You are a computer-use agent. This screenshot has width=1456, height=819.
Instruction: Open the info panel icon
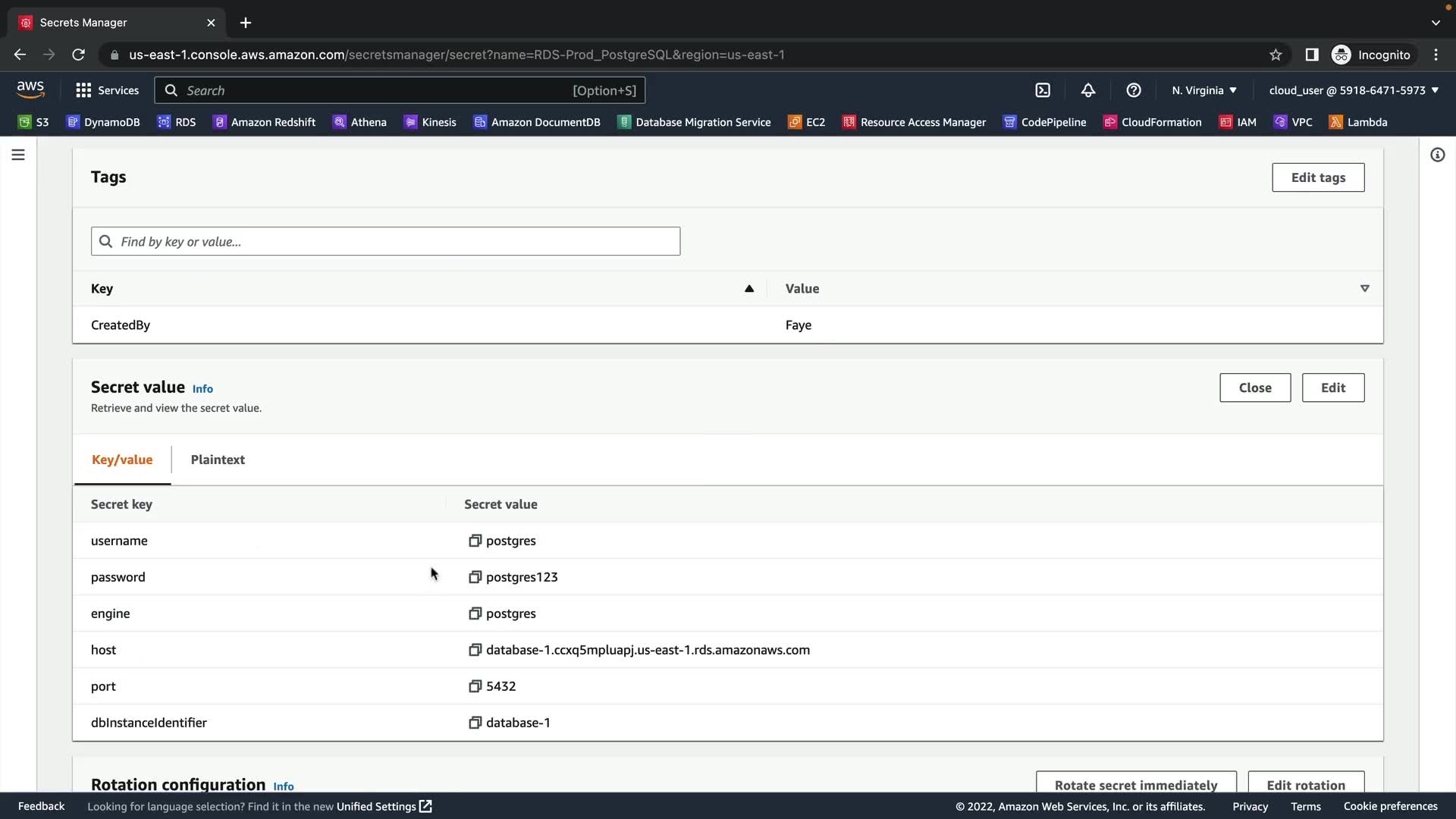click(1437, 155)
